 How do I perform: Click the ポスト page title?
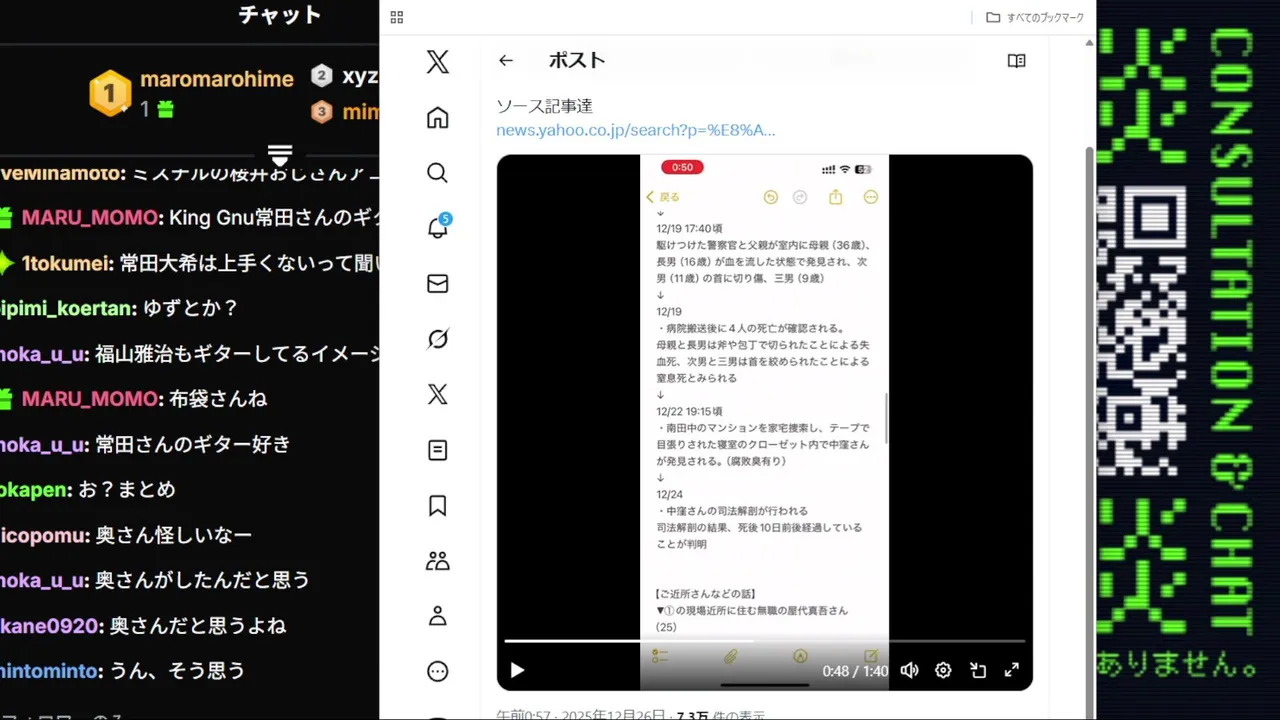577,60
